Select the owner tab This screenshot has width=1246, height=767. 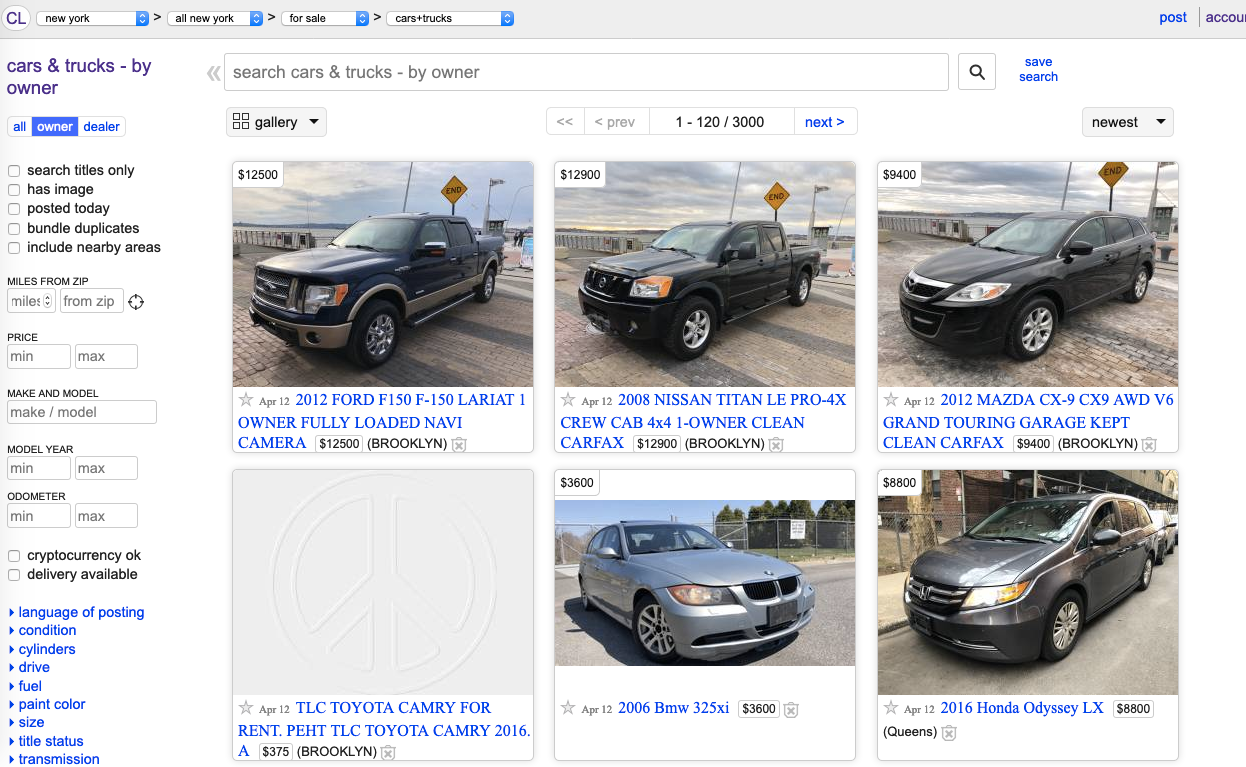[55, 127]
